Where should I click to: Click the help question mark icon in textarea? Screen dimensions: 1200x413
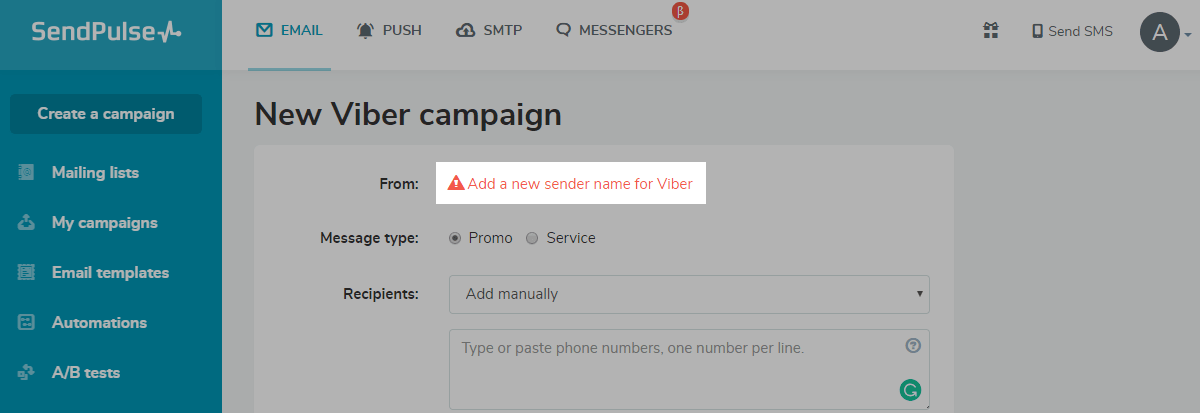(x=912, y=346)
